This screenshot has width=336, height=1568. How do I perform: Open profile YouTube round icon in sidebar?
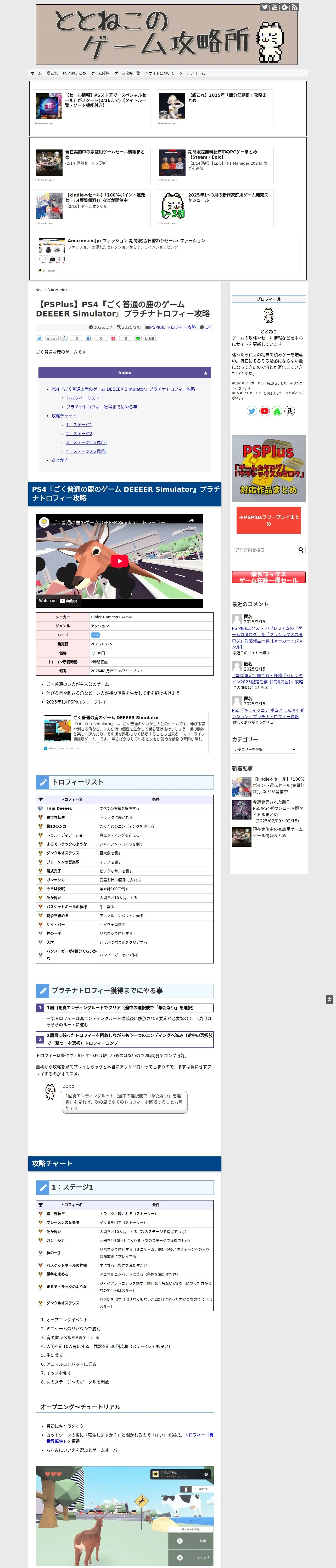tap(264, 411)
